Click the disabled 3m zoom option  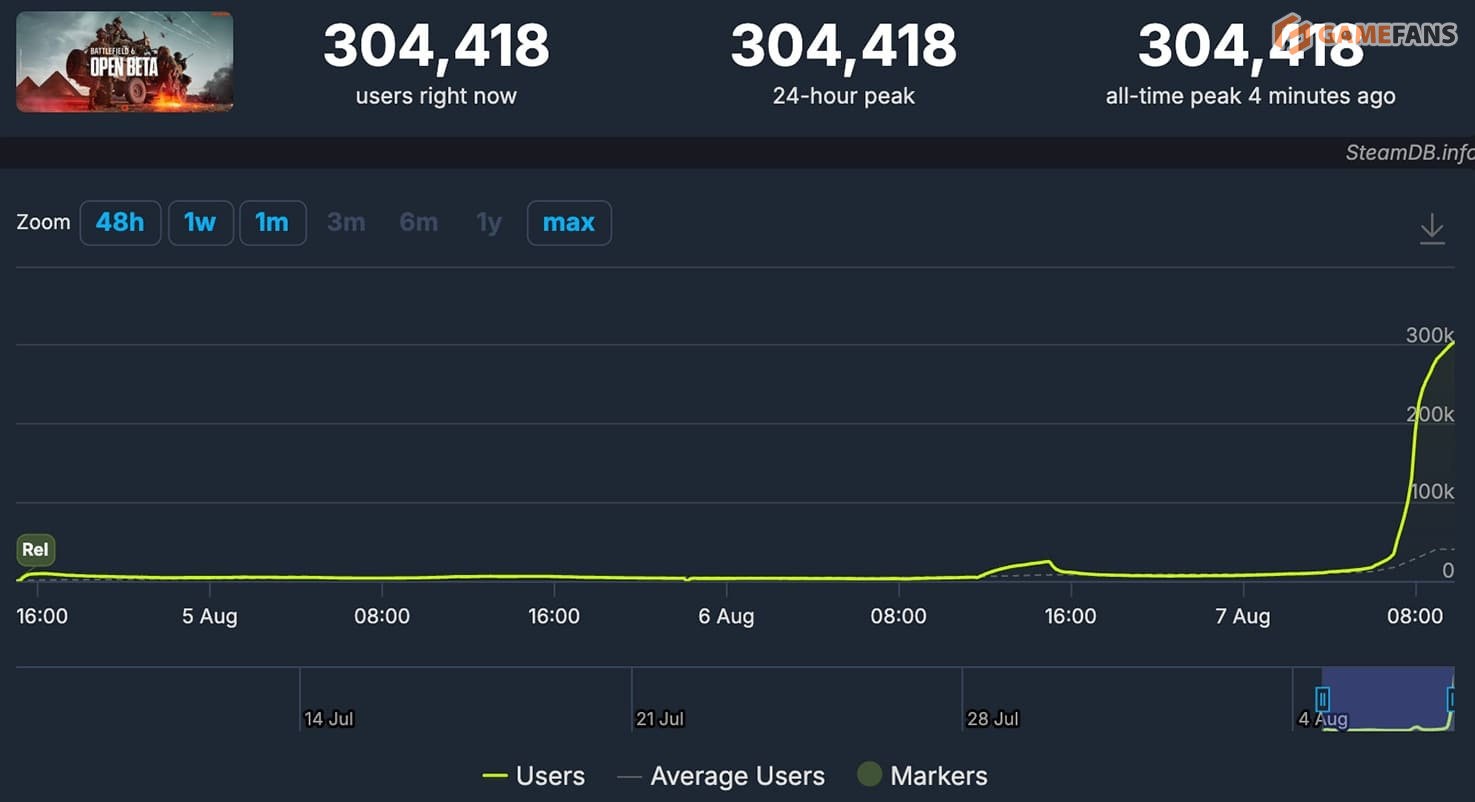point(346,222)
